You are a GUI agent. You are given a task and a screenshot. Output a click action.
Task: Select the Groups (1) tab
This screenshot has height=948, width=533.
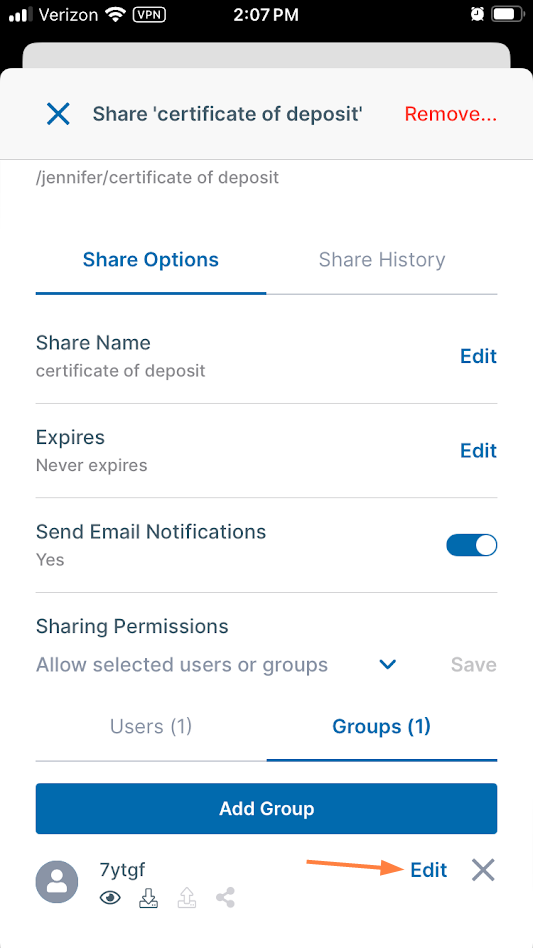tap(382, 726)
